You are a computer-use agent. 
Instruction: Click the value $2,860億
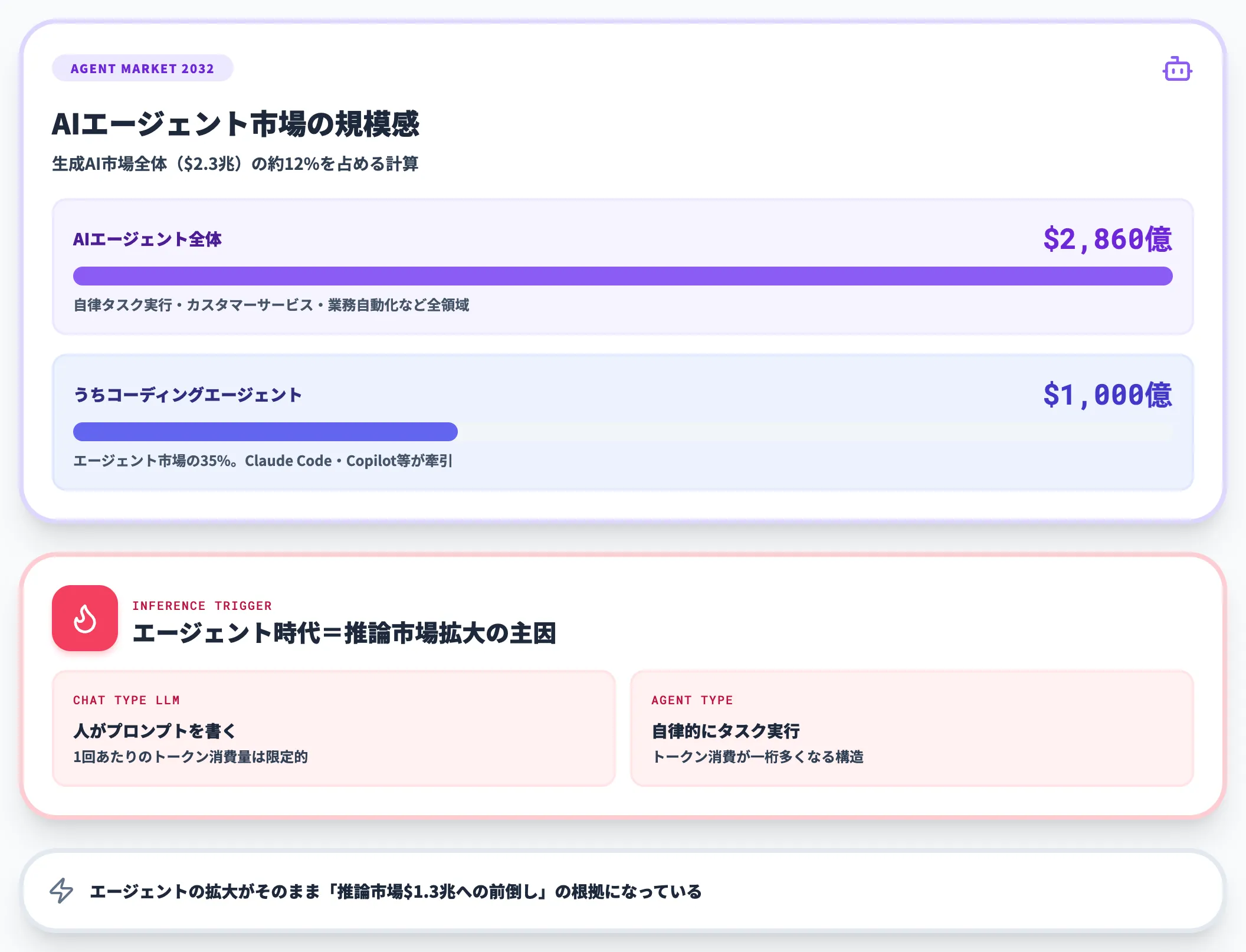point(1107,239)
